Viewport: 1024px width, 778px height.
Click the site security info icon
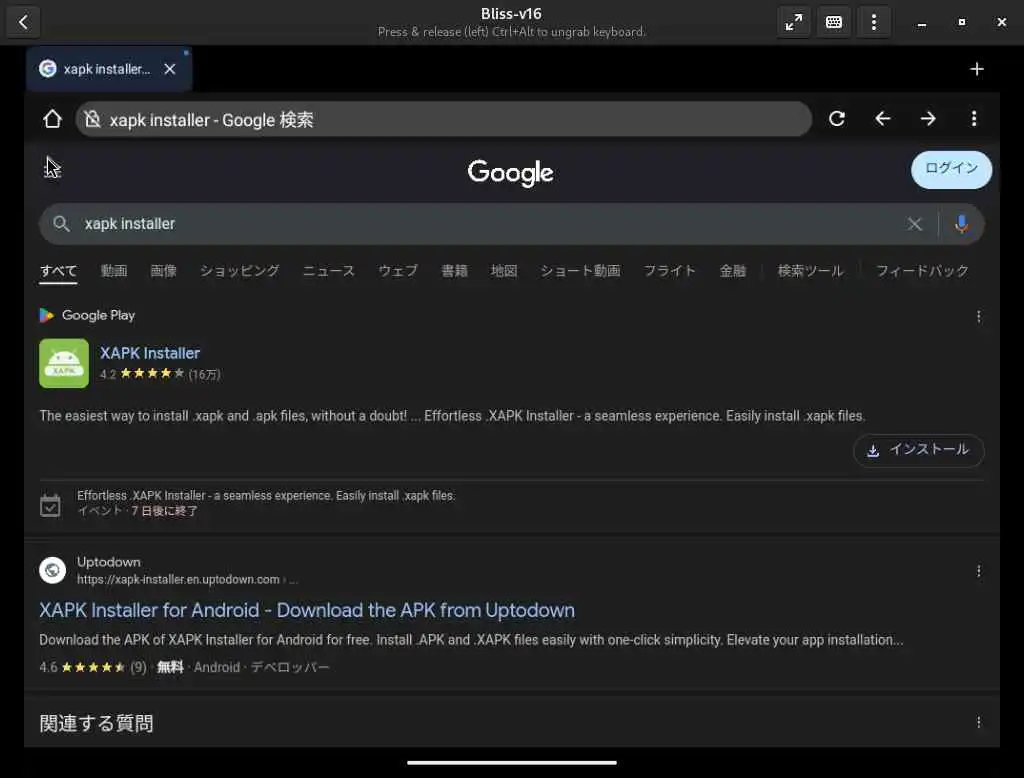point(93,119)
